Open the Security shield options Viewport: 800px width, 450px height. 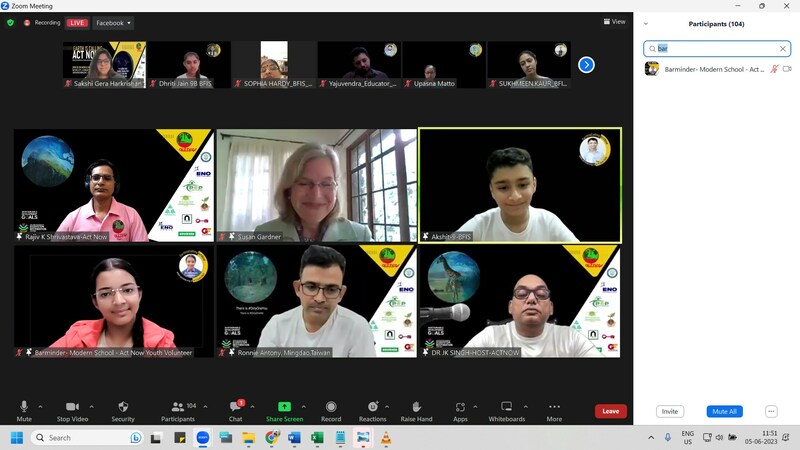(123, 408)
